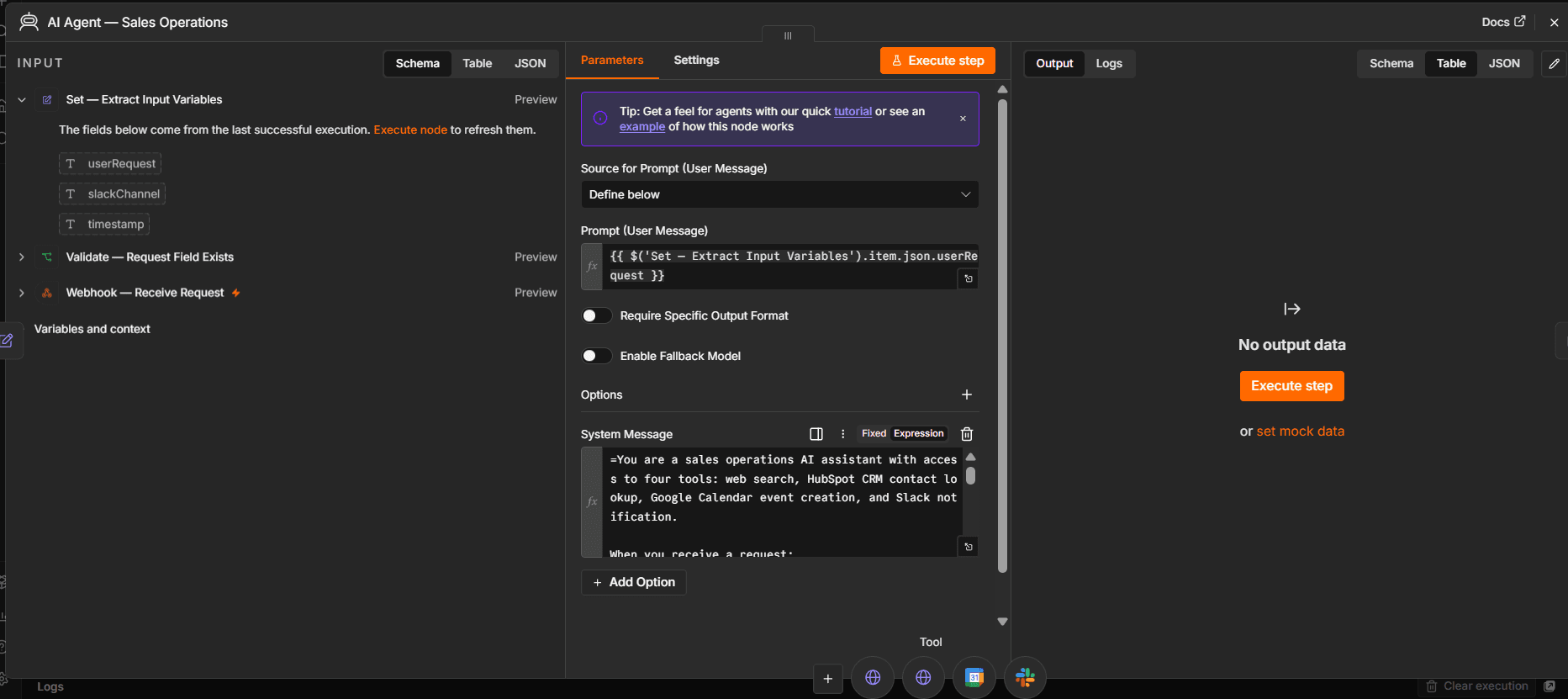Switch output view to Schema
The height and width of the screenshot is (699, 1568).
1391,63
